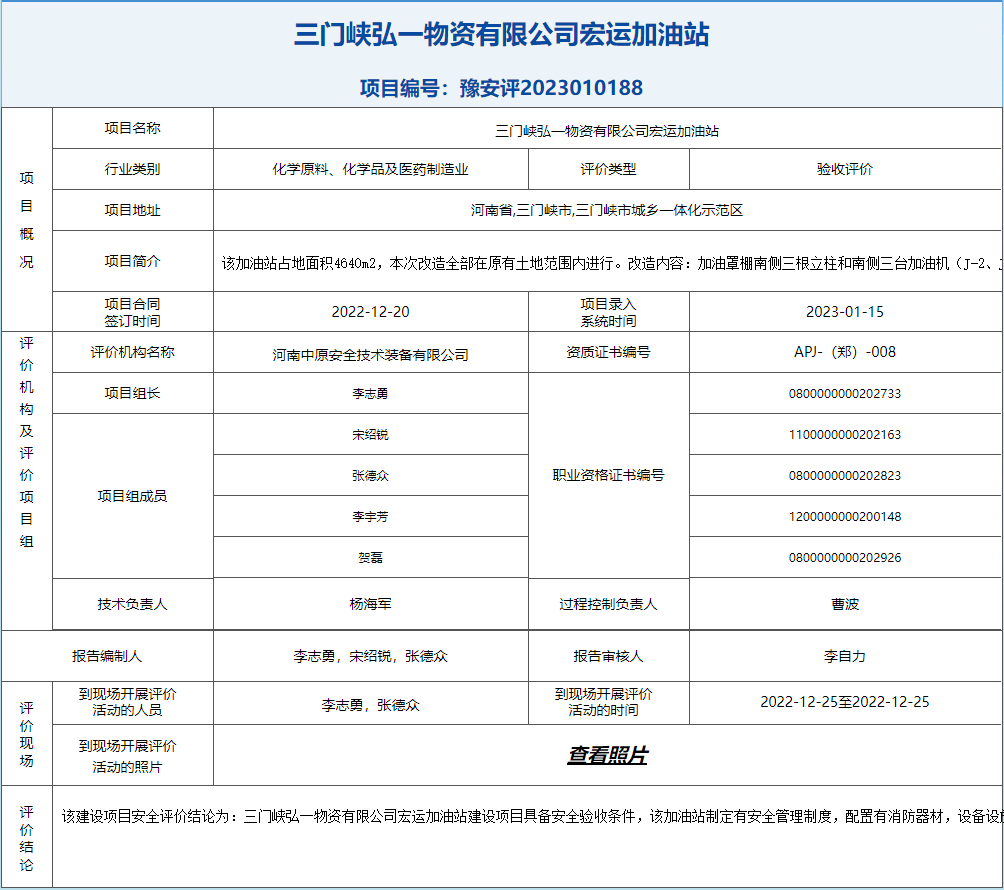Click the 项目简介 description text
This screenshot has width=1004, height=890.
tap(611, 263)
